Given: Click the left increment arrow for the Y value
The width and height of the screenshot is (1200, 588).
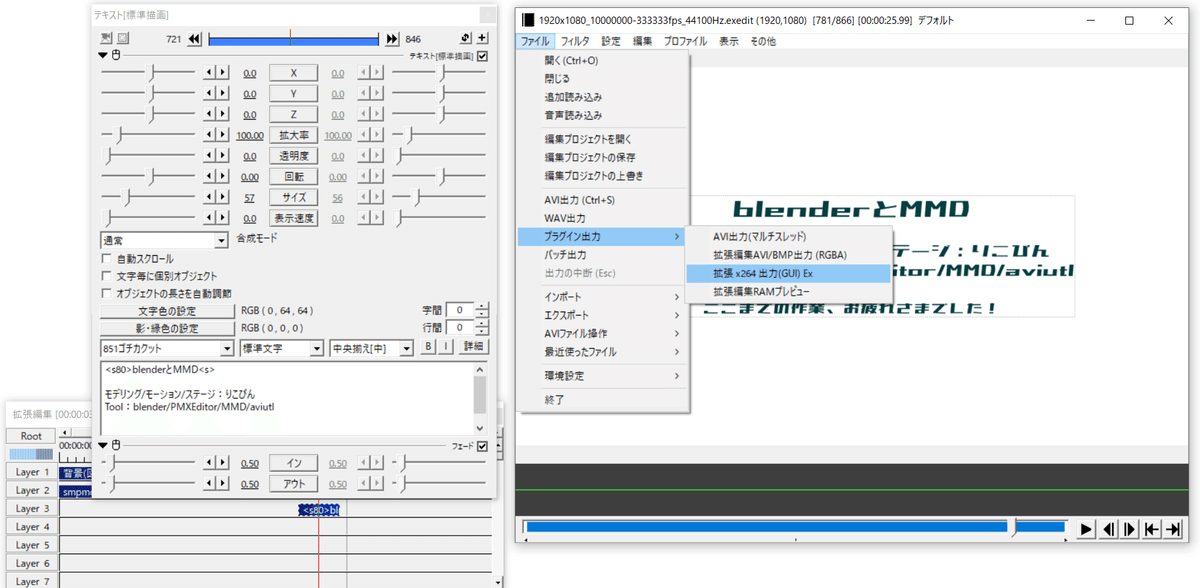Looking at the screenshot, I should pos(223,94).
